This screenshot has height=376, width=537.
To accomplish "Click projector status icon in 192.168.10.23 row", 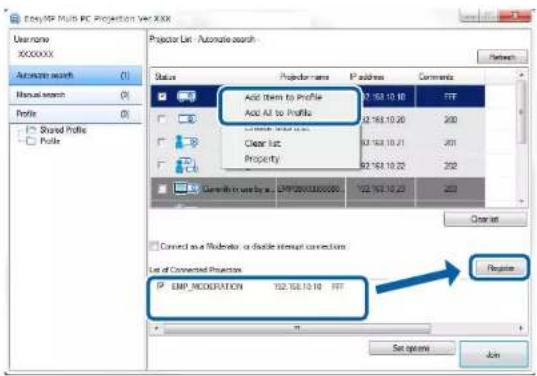I will pyautogui.click(x=186, y=188).
